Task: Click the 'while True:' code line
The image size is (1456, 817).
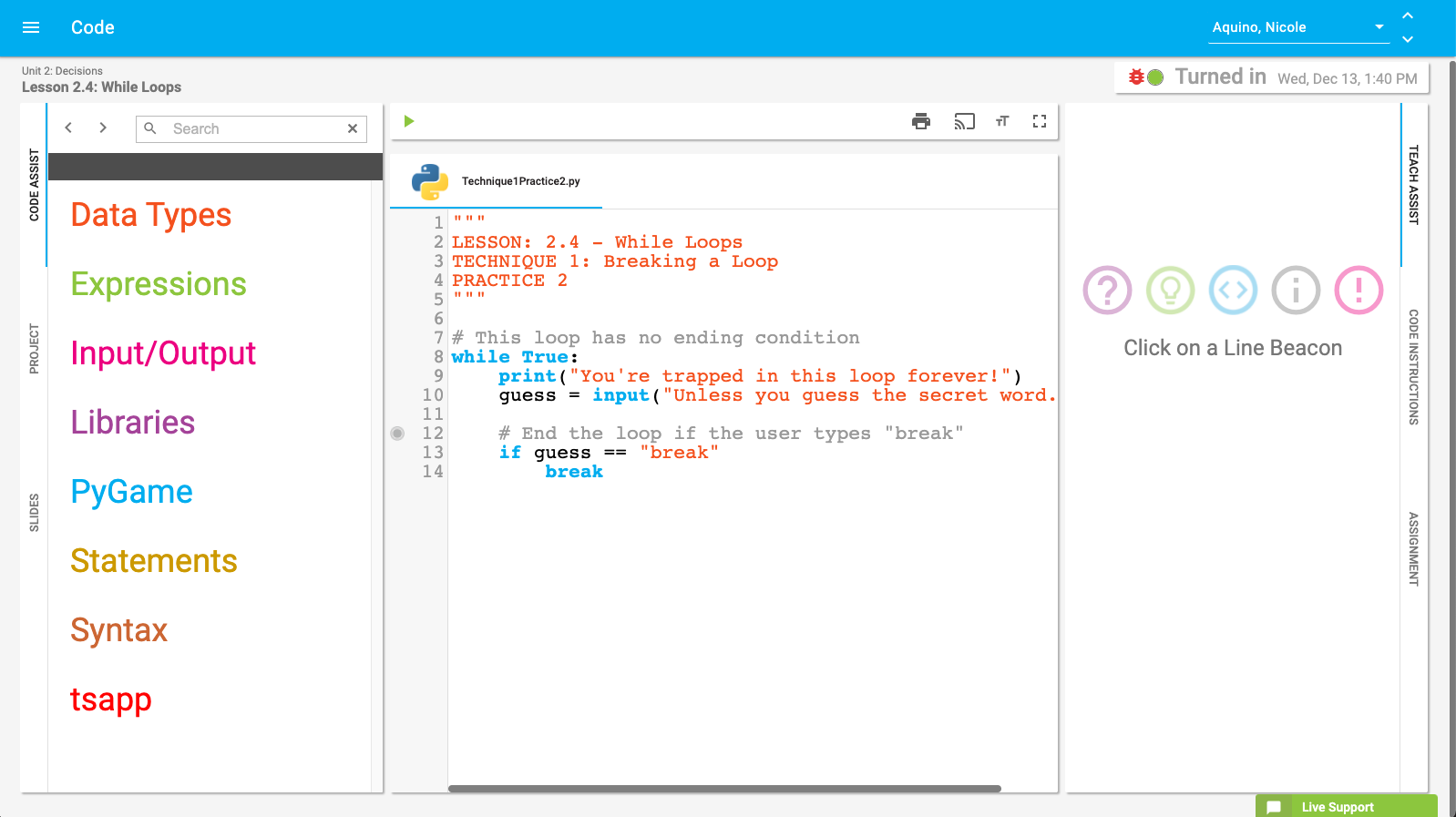Action: [x=515, y=357]
